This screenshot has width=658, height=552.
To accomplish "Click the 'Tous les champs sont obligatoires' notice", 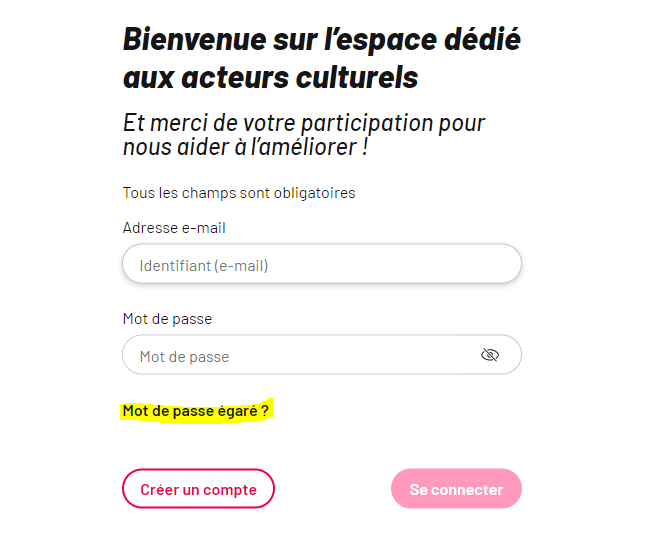I will [x=239, y=193].
